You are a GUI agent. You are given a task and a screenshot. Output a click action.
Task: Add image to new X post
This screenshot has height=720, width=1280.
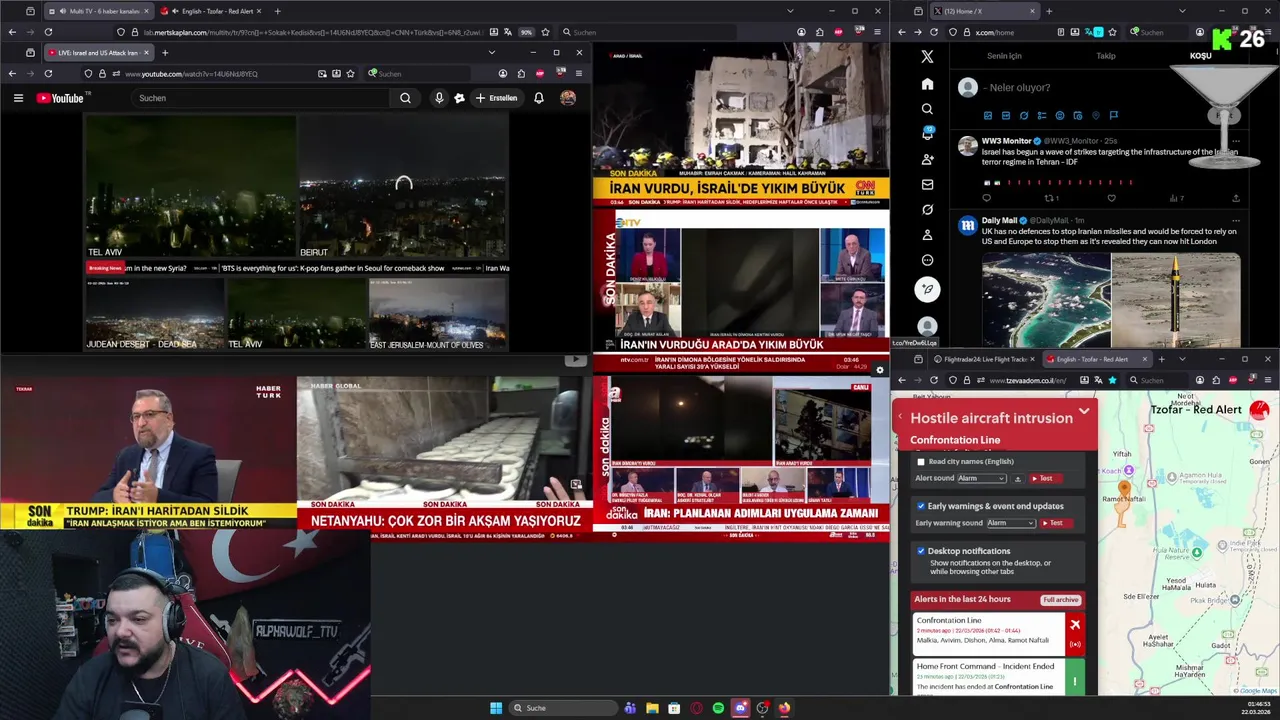point(988,116)
